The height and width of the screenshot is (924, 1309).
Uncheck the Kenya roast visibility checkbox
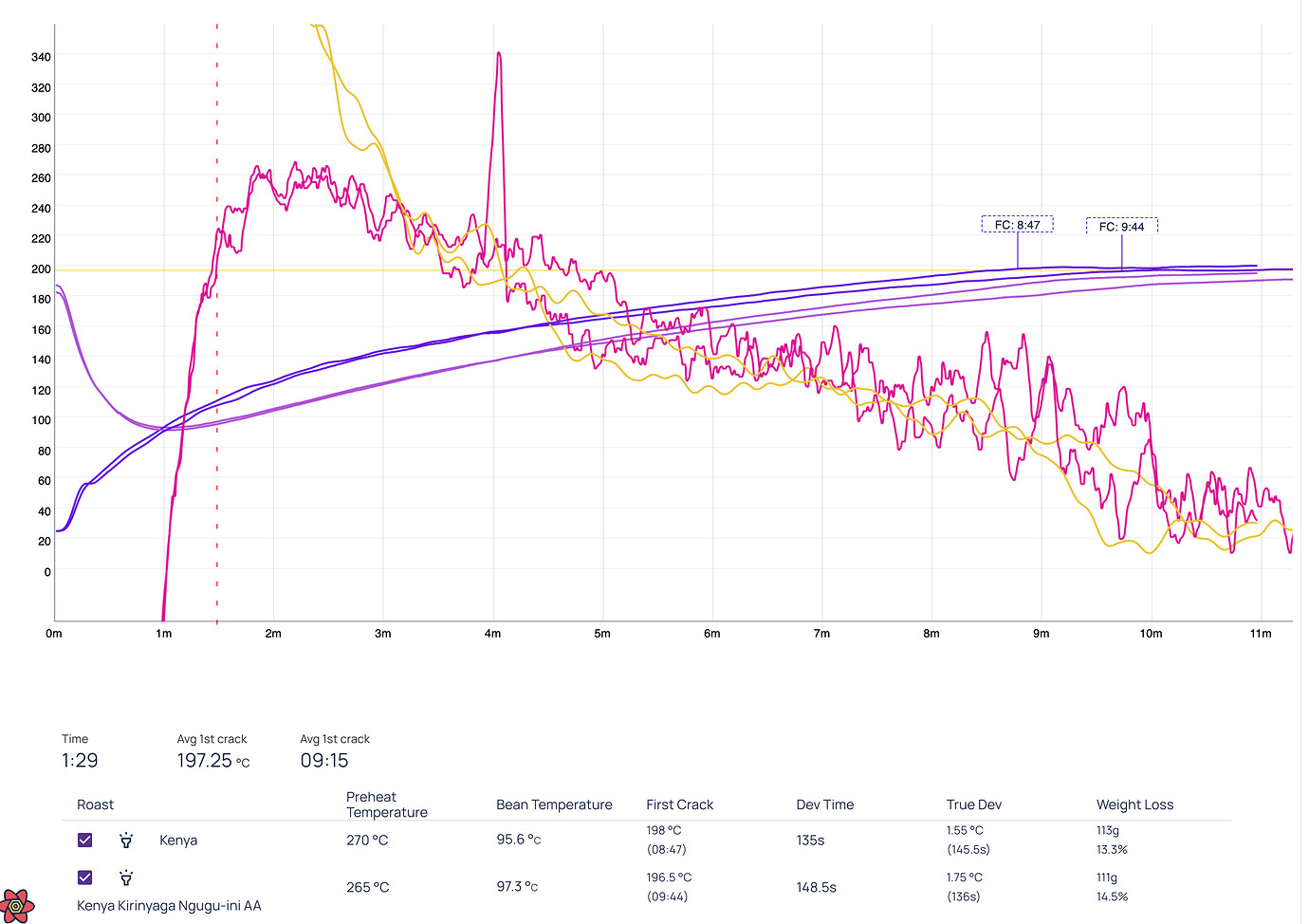84,840
